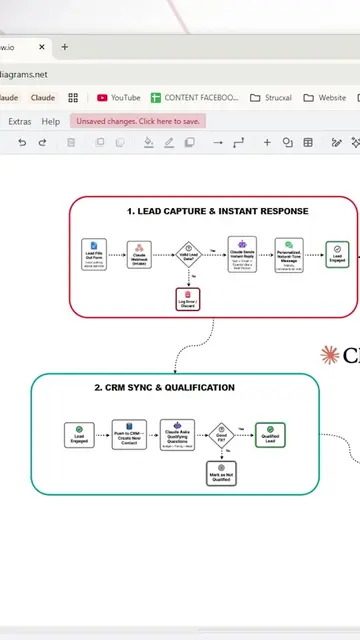
Task: Open the line color pencil tool
Action: pyautogui.click(x=169, y=142)
